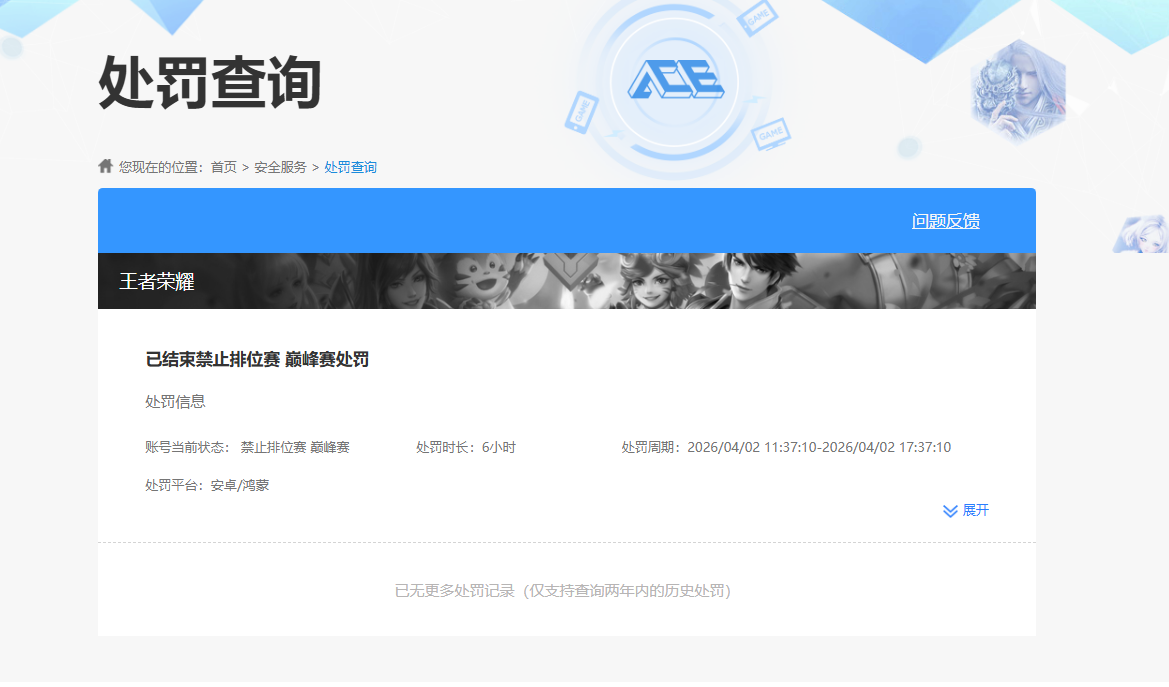The width and height of the screenshot is (1169, 687).
Task: Click the 已无更多处罚记录 notice
Action: point(563,591)
